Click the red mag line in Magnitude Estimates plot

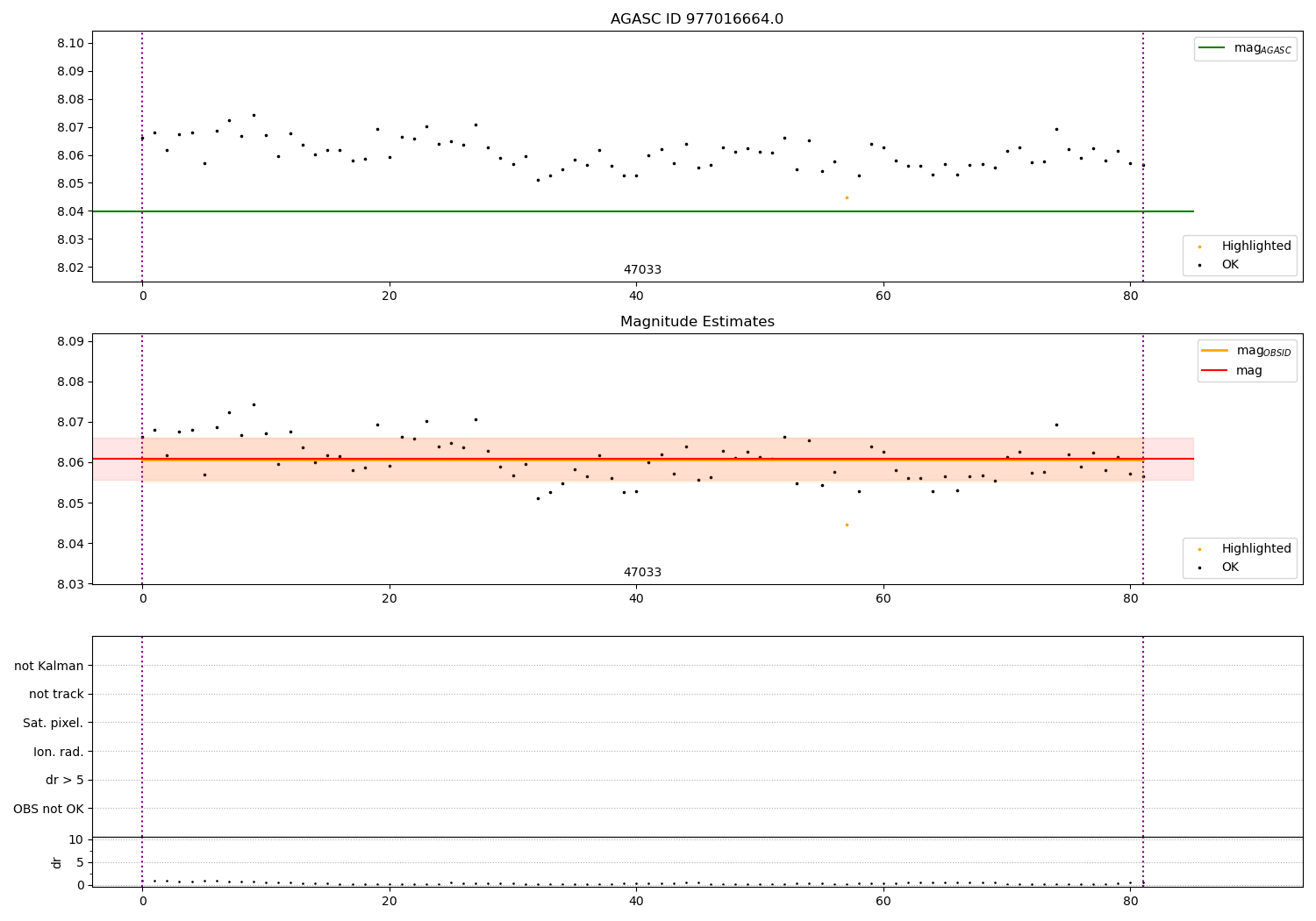pos(643,459)
